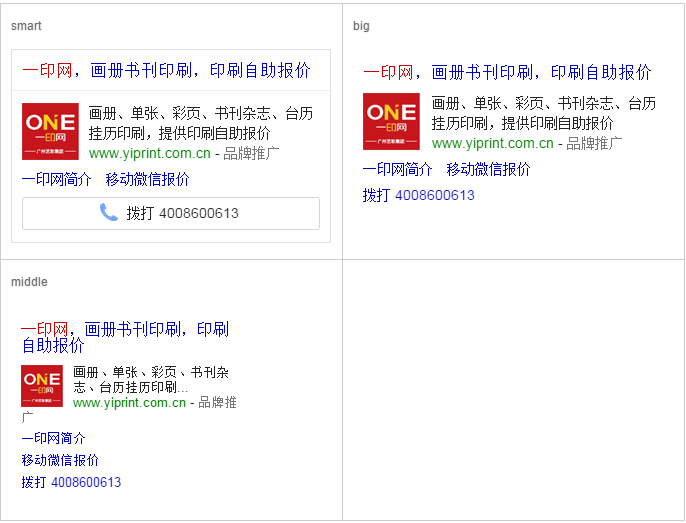Click the ONE logo in smart panel

50,131
